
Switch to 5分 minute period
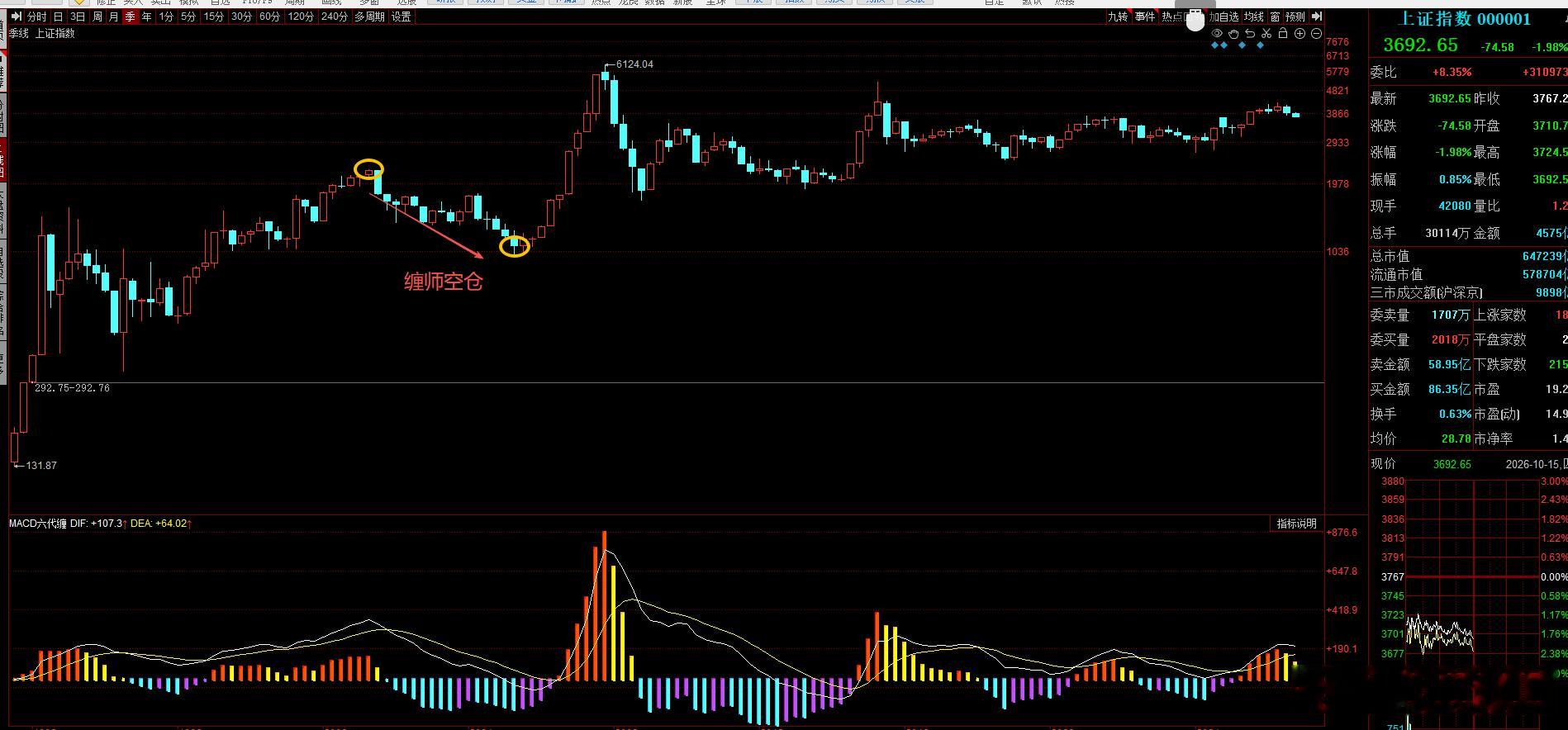[188, 17]
